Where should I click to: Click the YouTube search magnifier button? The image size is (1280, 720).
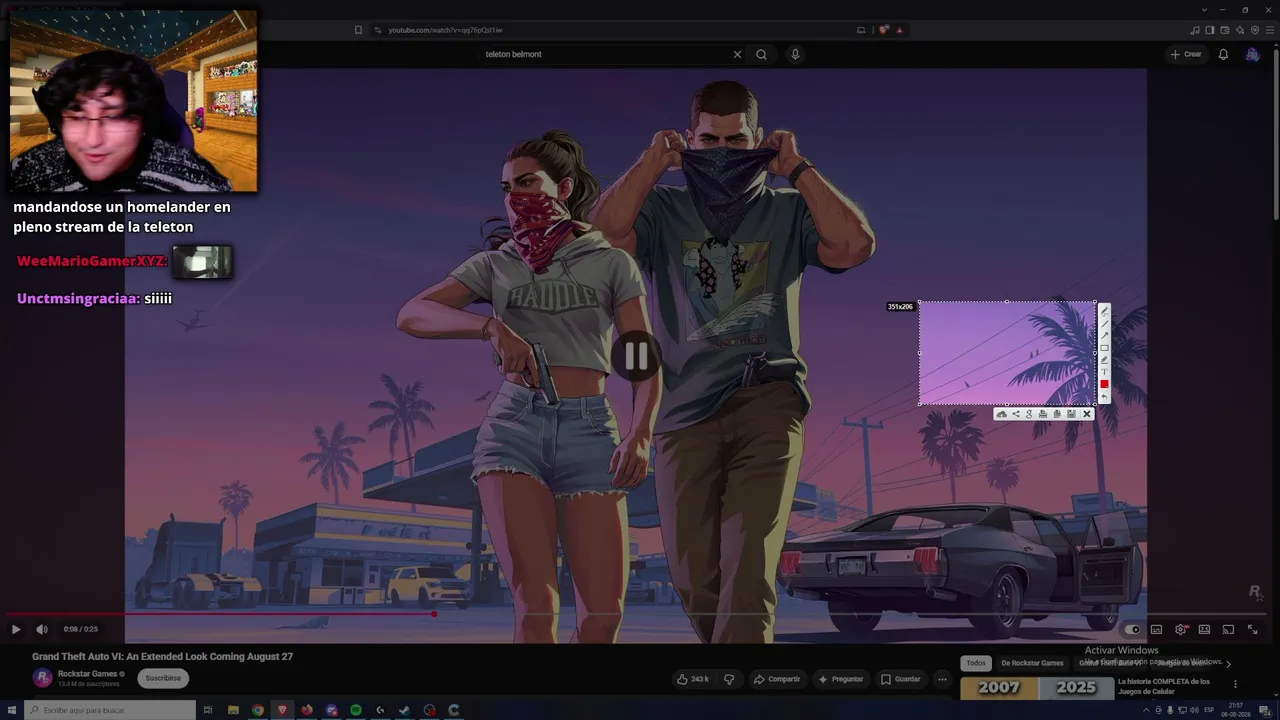[761, 54]
